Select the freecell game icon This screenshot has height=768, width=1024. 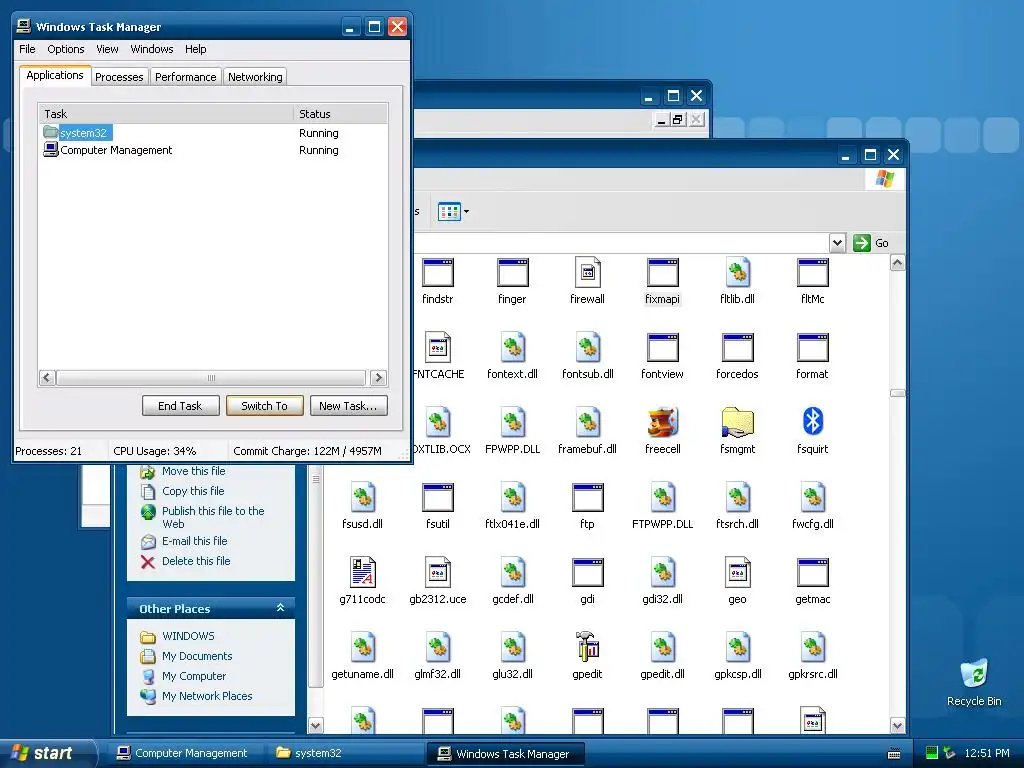pos(662,423)
